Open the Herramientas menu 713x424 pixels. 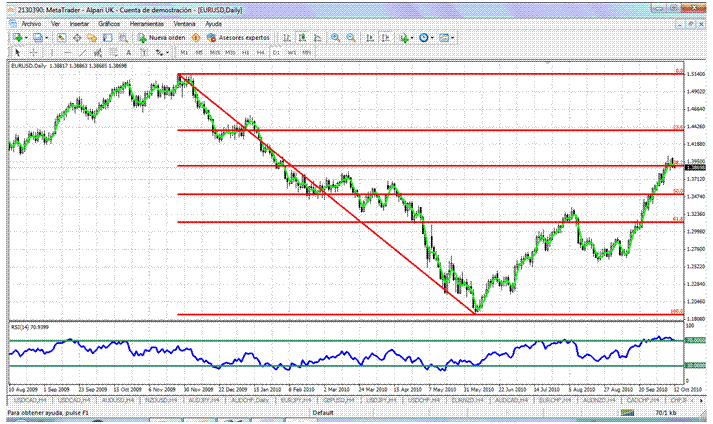pos(145,22)
